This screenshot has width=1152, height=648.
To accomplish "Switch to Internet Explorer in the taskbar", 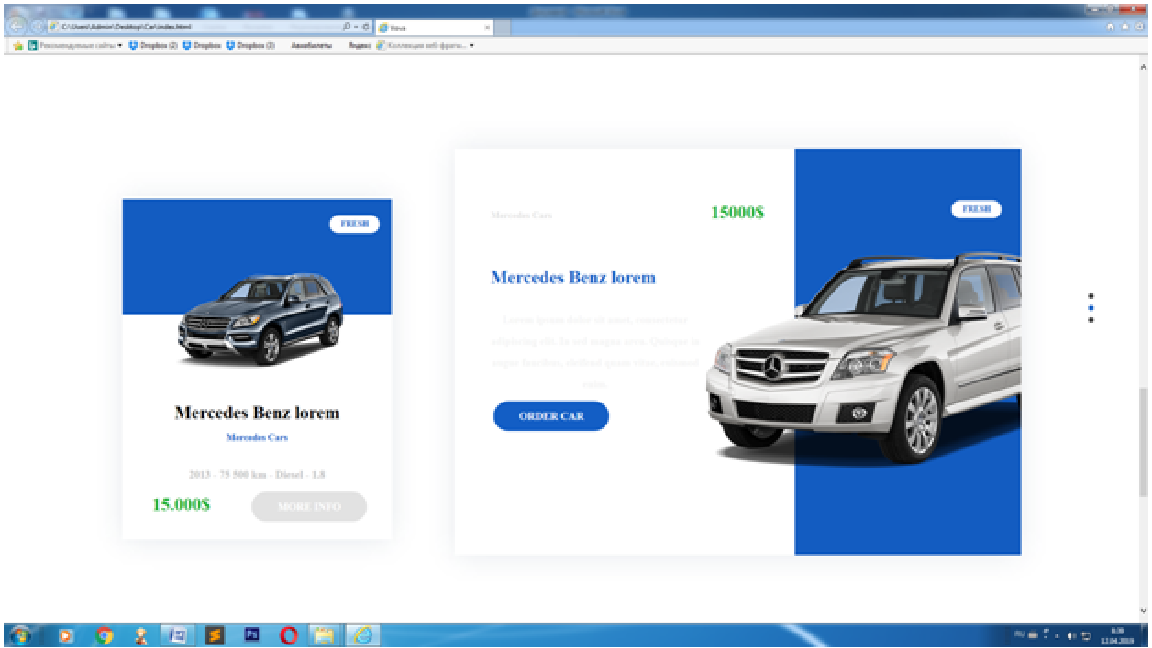I will 362,636.
